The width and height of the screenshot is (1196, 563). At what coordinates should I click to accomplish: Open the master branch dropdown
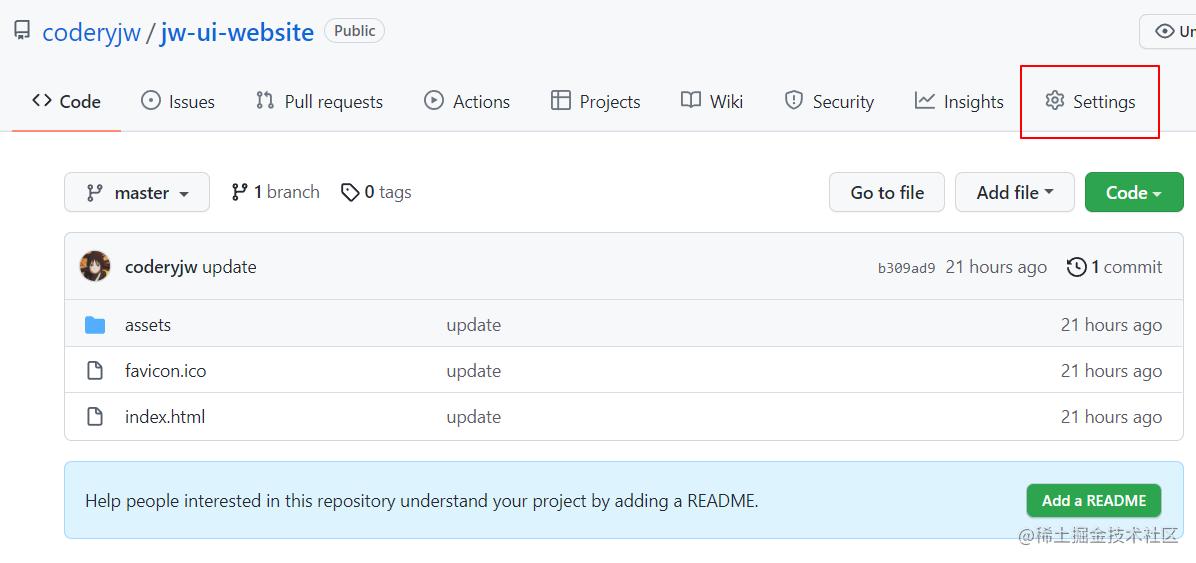coord(137,193)
